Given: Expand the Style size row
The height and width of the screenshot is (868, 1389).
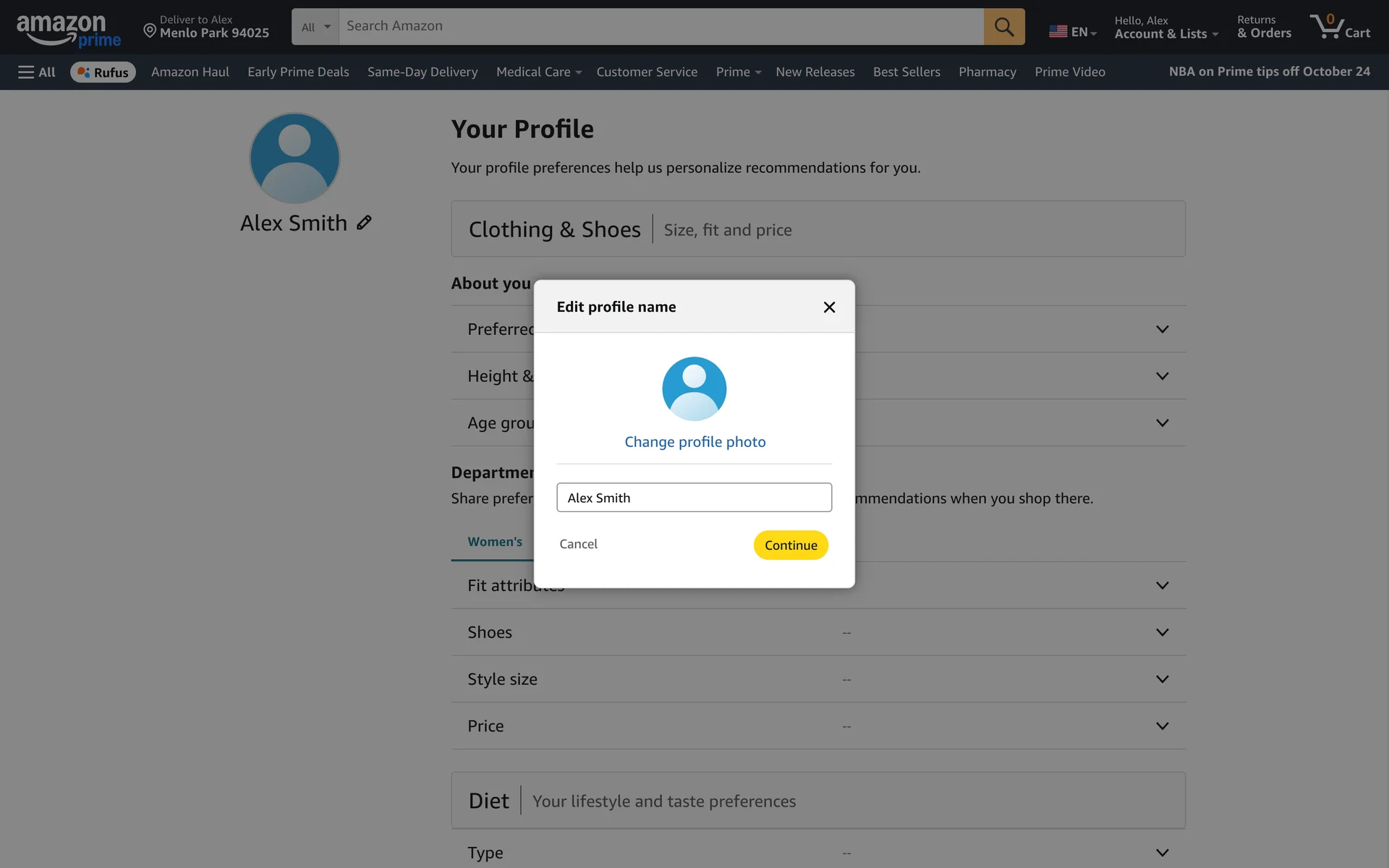Looking at the screenshot, I should (x=1162, y=679).
